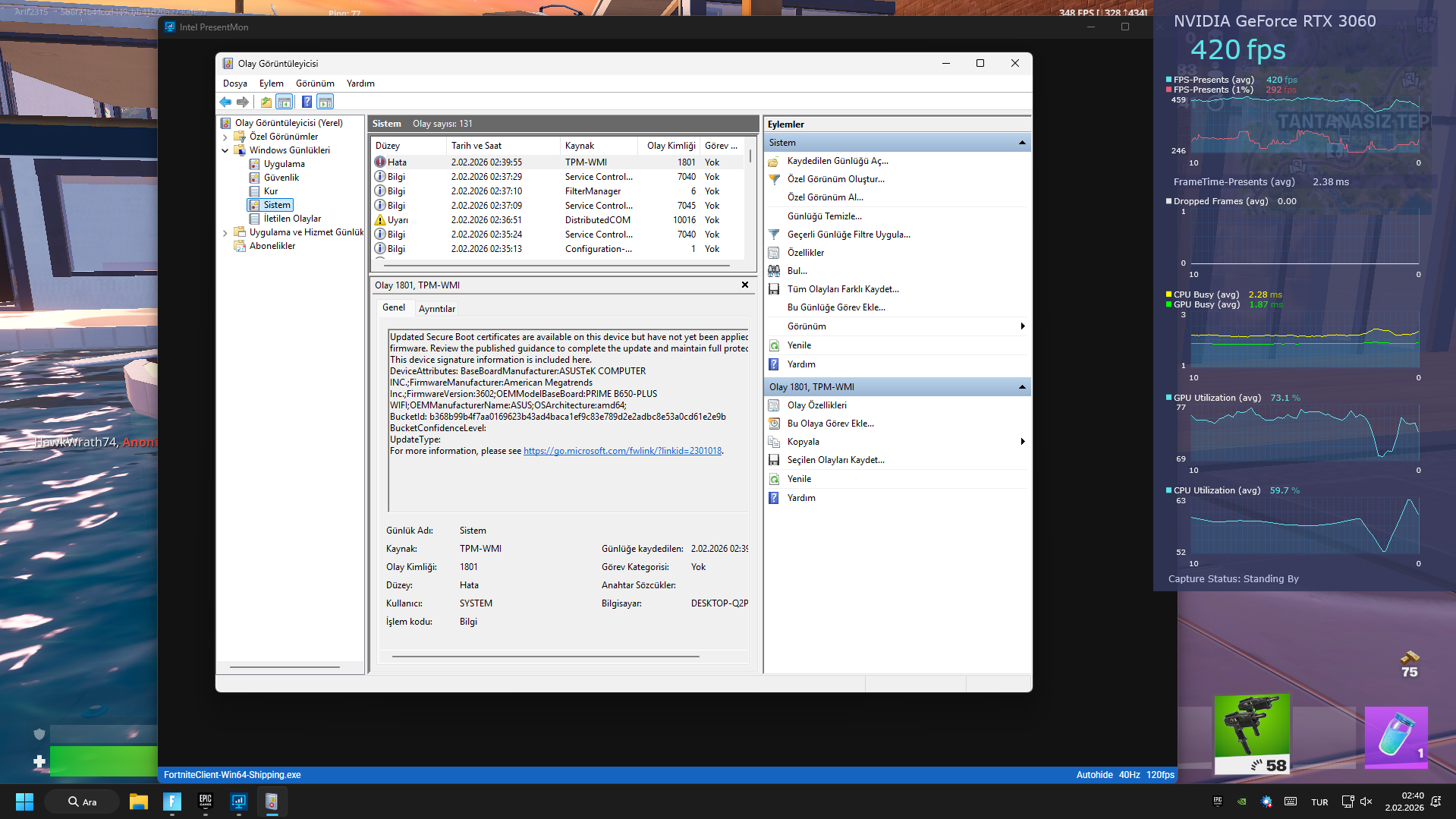Click Özel Görünüm Oluştur funnel action
This screenshot has width=1456, height=819.
tap(835, 179)
